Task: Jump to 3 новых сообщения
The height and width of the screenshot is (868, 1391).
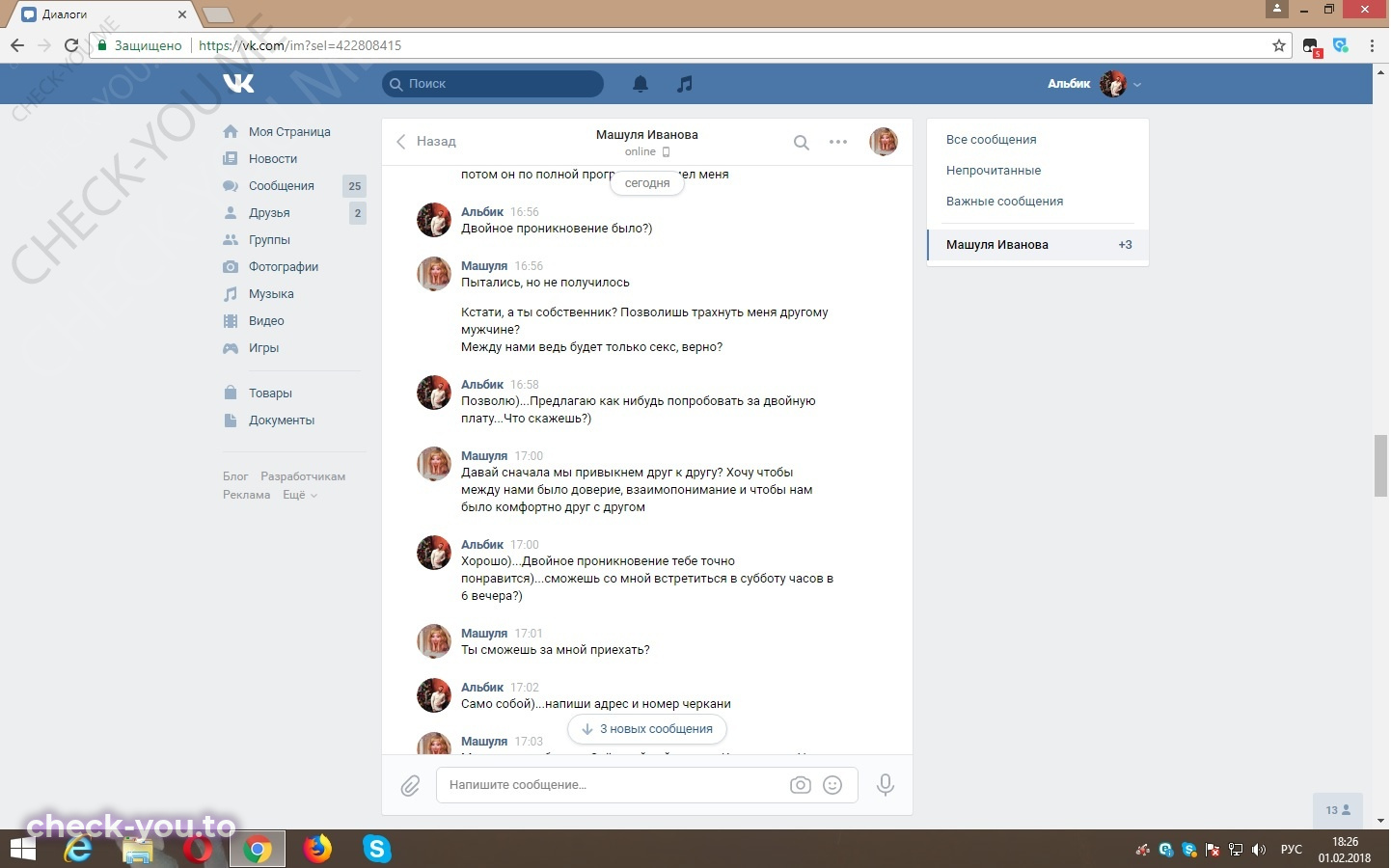Action: click(647, 729)
